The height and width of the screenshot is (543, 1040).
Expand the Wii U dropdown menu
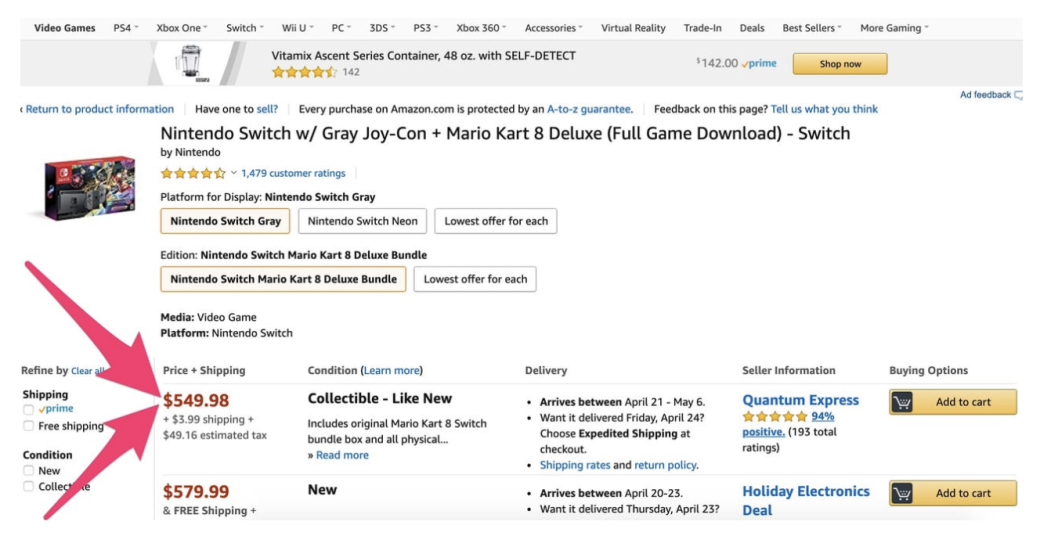point(298,28)
